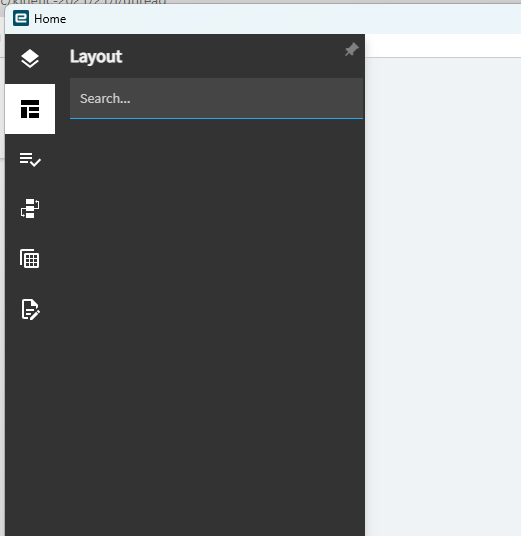The image size is (521, 536).
Task: Click the Layout panel heading
Action: tap(96, 57)
